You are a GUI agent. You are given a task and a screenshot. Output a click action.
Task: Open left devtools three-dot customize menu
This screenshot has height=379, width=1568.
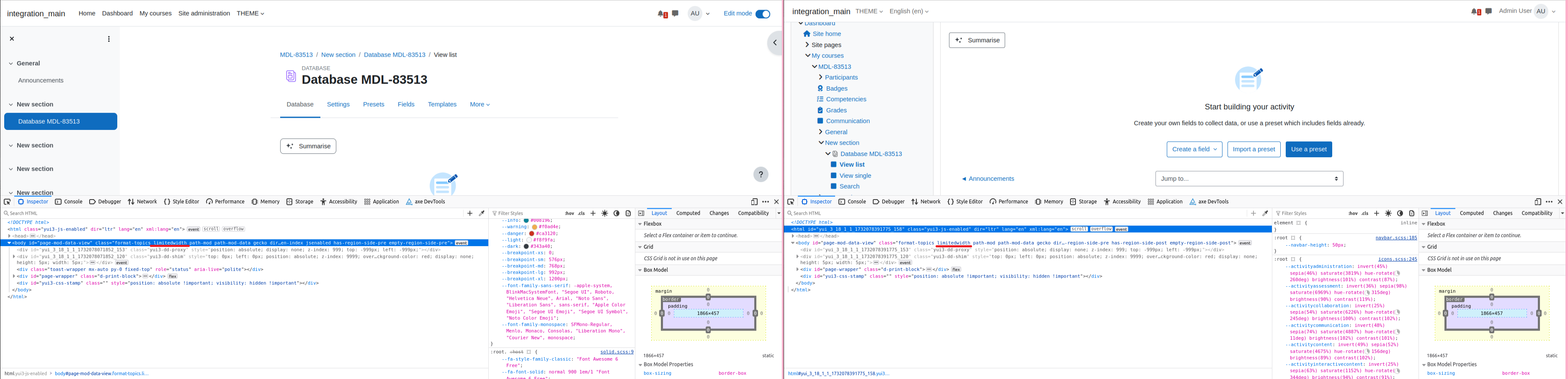click(x=766, y=202)
